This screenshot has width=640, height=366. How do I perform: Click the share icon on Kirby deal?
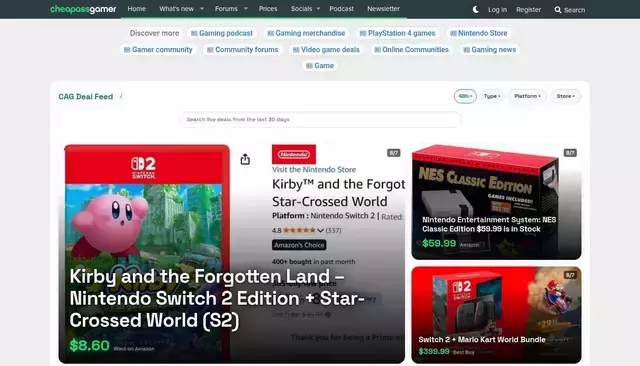(x=245, y=159)
